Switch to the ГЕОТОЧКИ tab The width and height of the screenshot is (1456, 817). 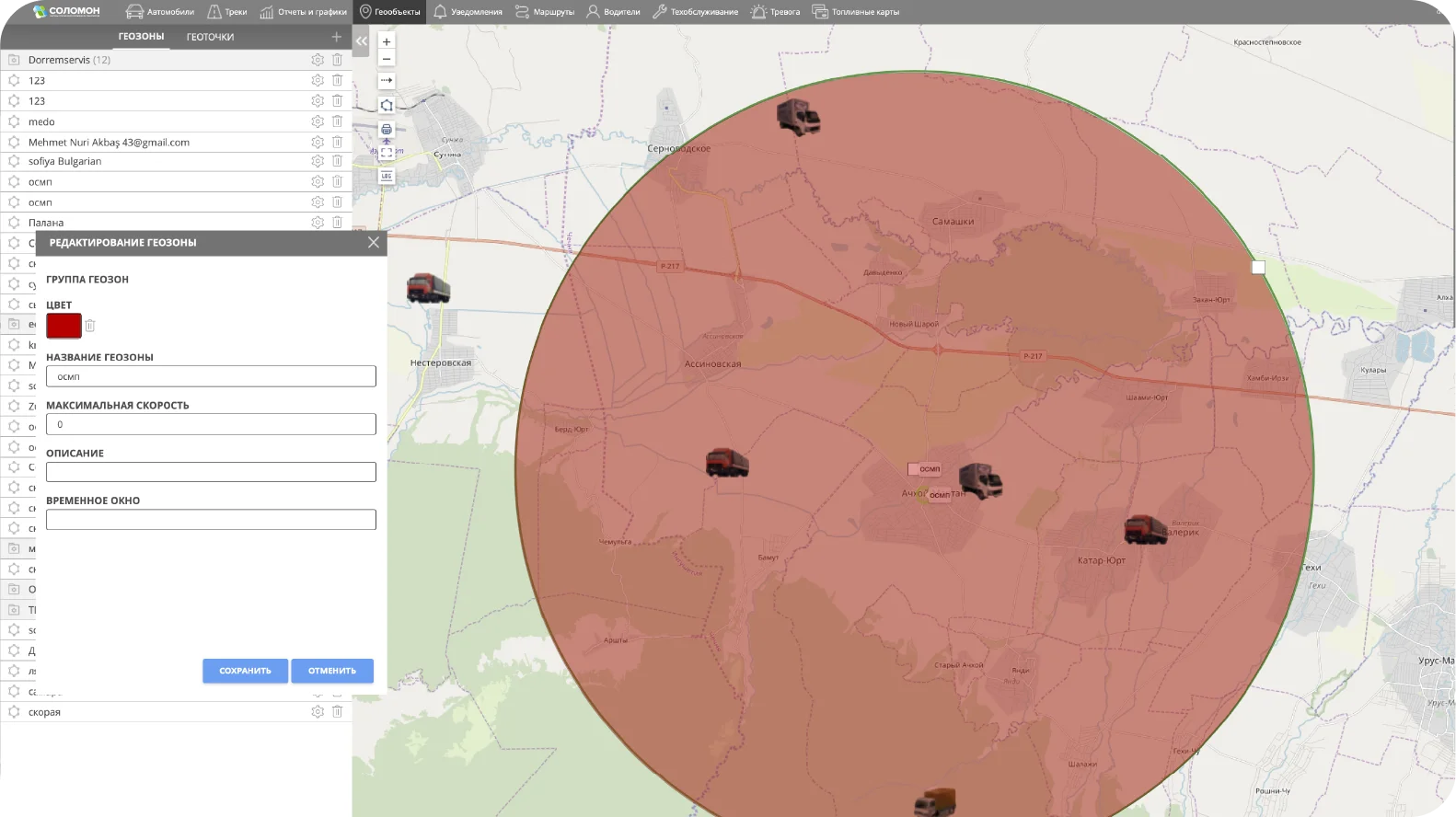[x=210, y=37]
